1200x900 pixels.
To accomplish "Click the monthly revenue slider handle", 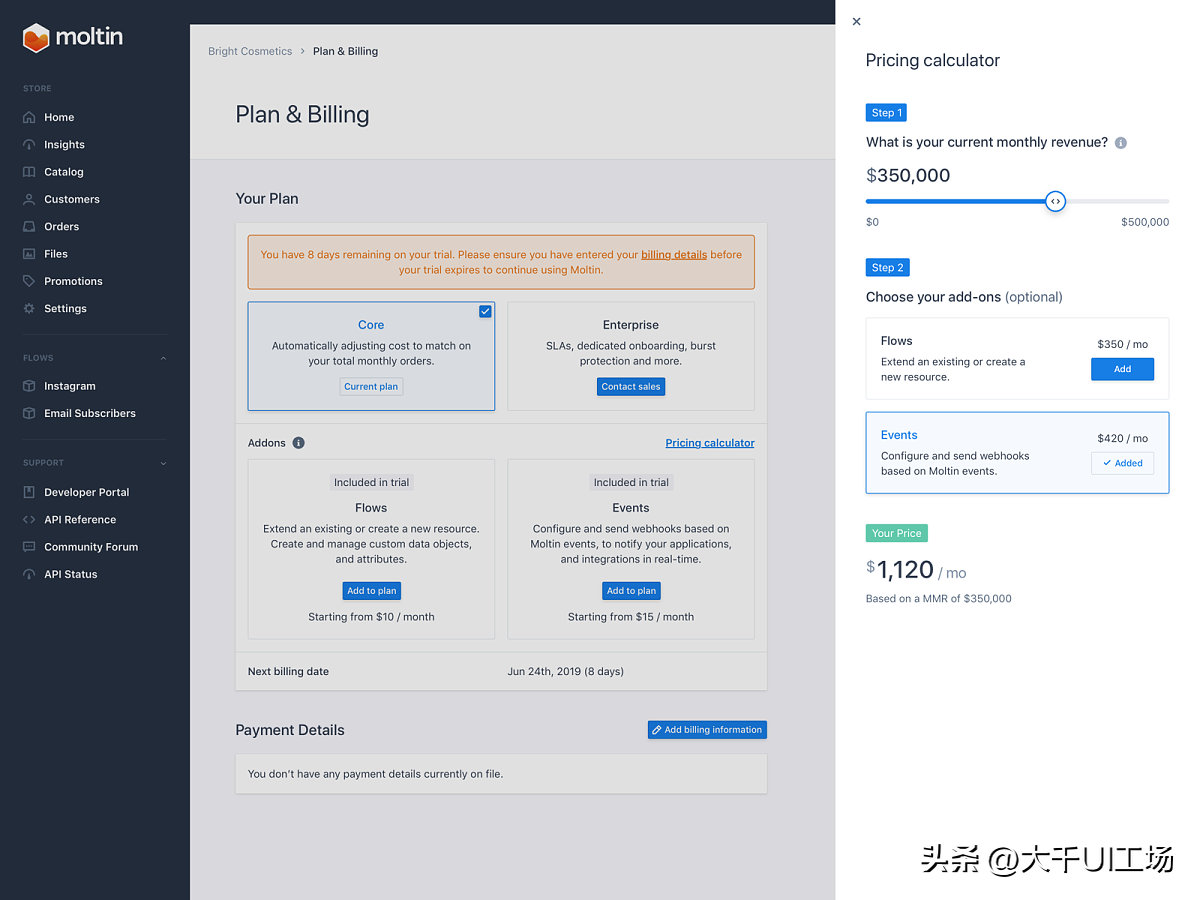I will tap(1055, 201).
